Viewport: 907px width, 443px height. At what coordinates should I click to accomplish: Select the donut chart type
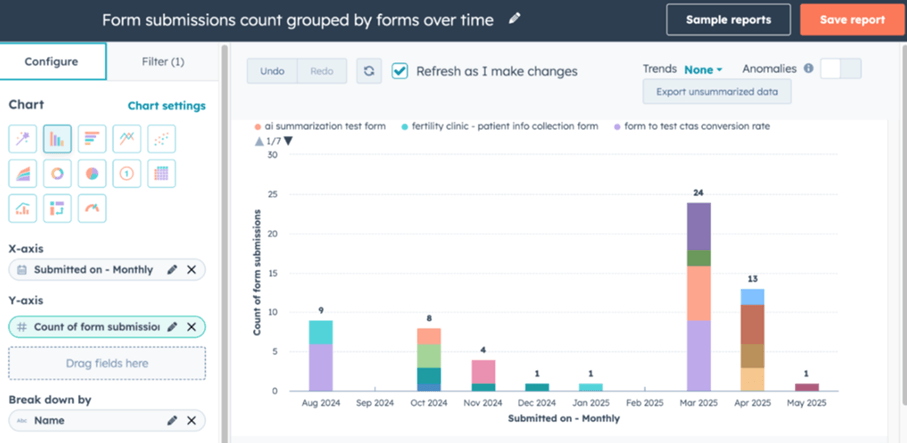click(x=57, y=173)
